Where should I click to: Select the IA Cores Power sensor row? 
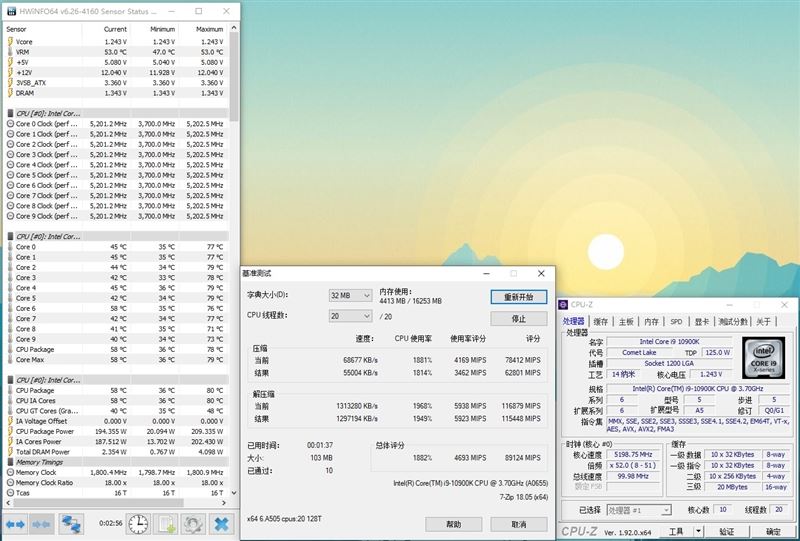pos(116,441)
